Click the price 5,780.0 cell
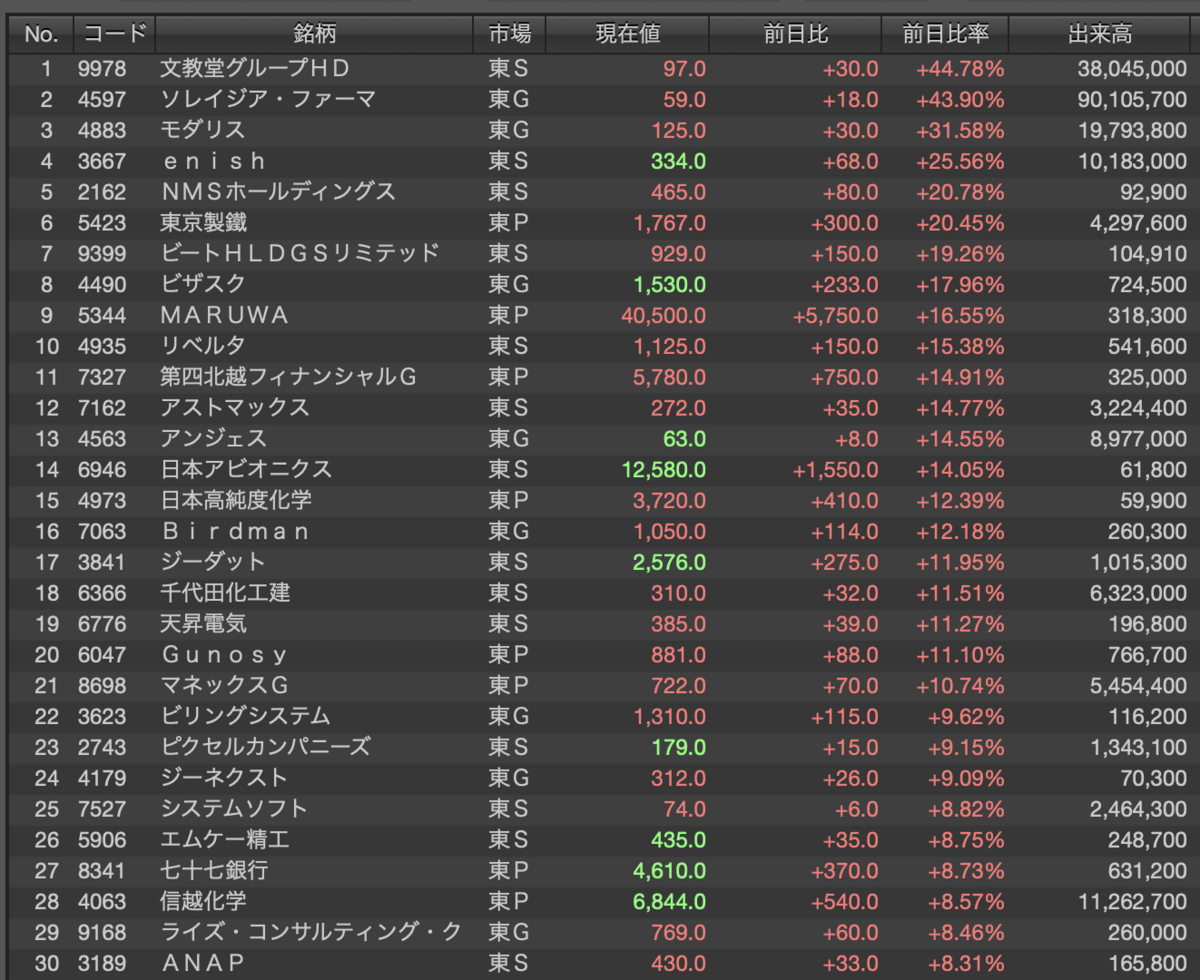Image resolution: width=1200 pixels, height=980 pixels. click(669, 377)
